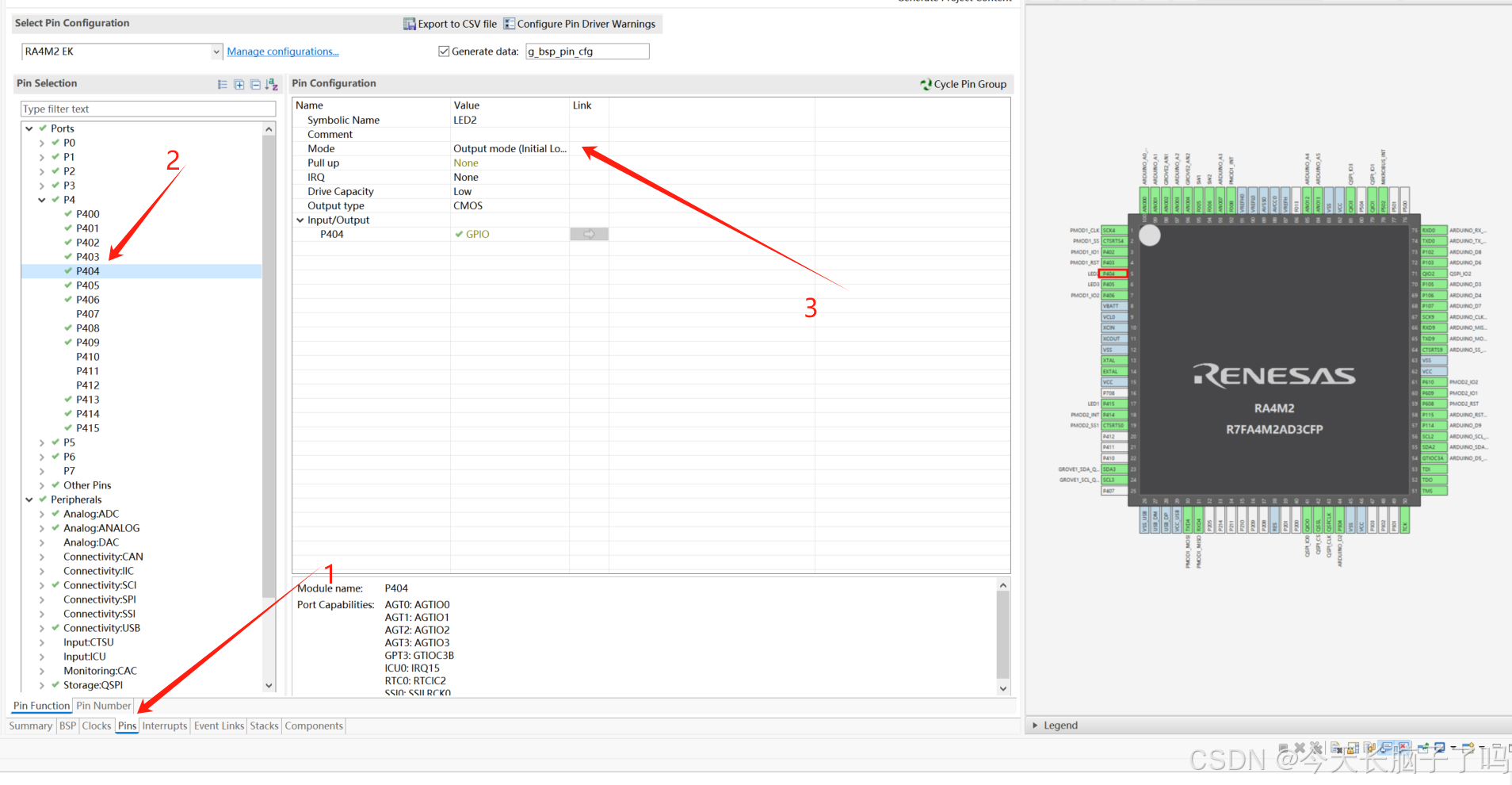
Task: Click the Pull up value None
Action: (x=466, y=163)
